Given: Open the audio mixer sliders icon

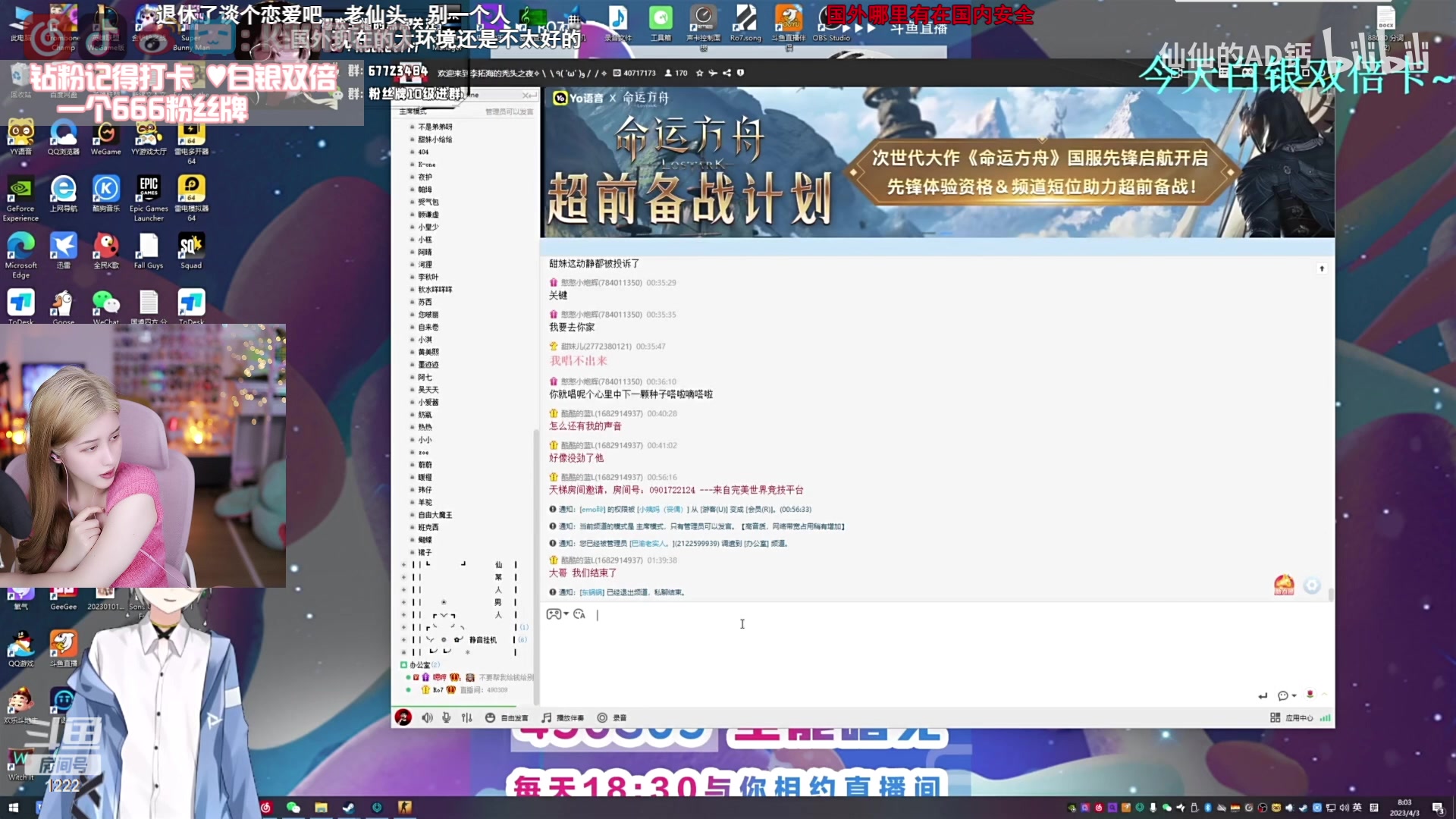Looking at the screenshot, I should coord(467,717).
